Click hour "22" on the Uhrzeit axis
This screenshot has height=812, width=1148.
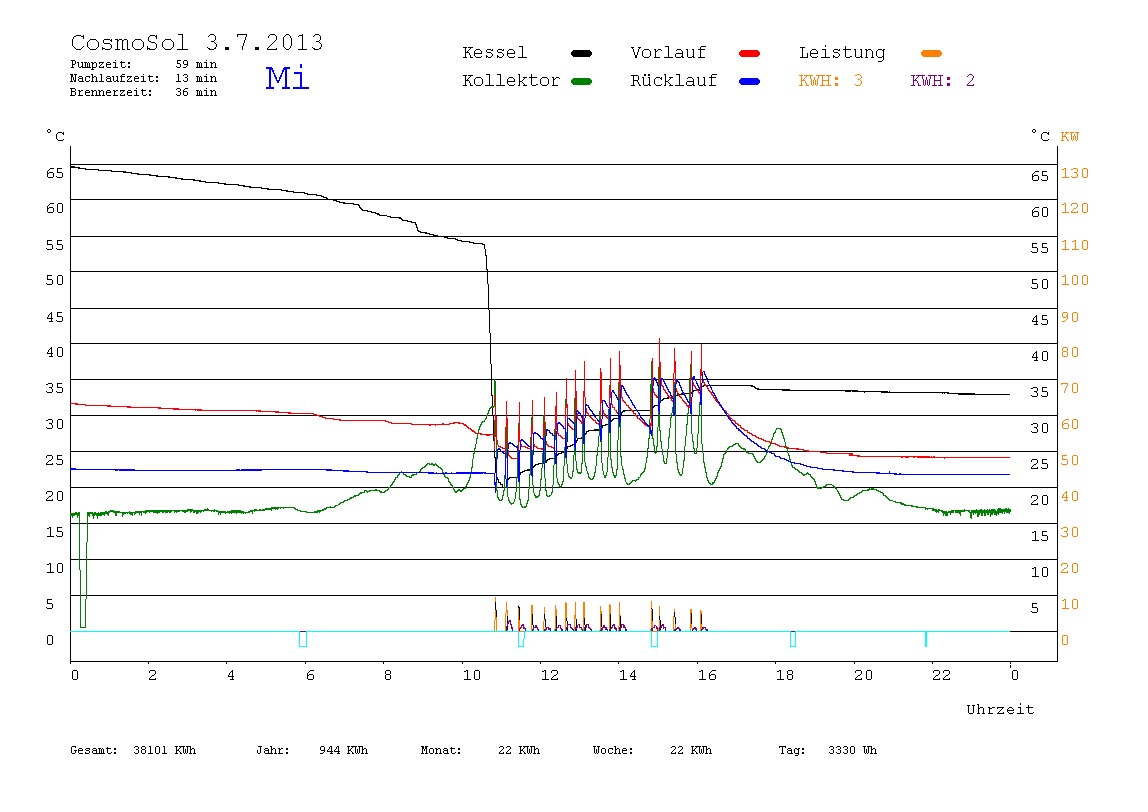(x=942, y=675)
